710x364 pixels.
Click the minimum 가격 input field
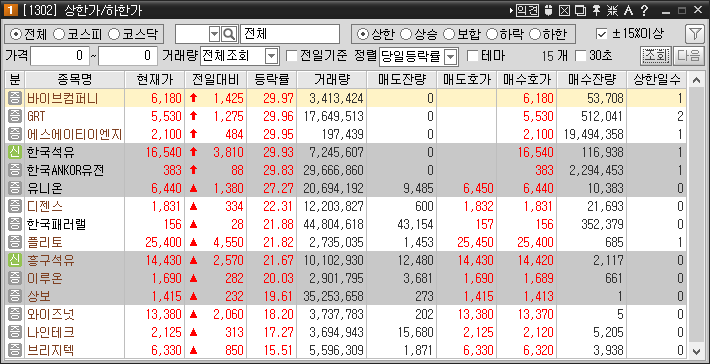pos(59,56)
